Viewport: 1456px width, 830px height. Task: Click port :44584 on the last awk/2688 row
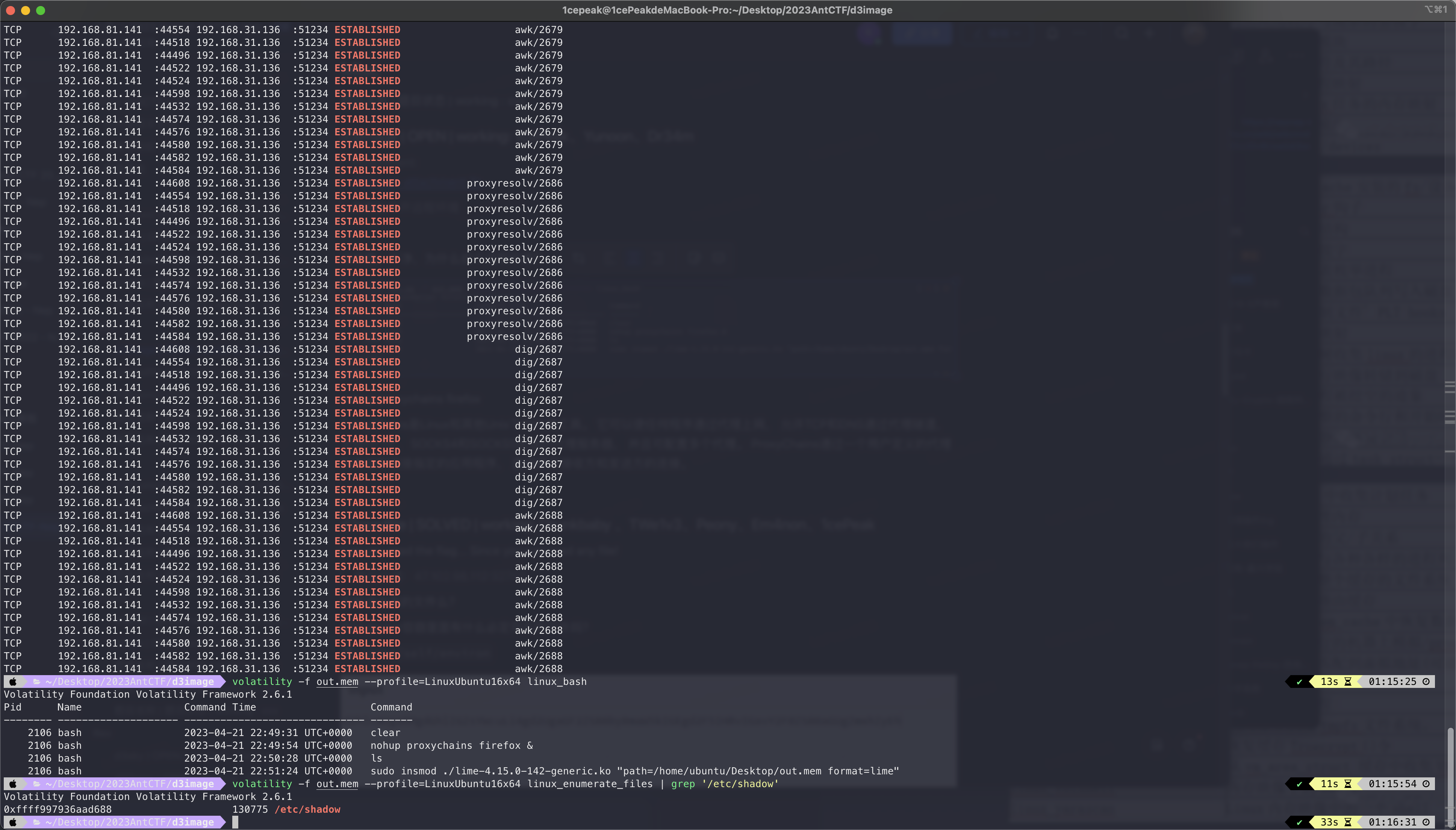(x=172, y=669)
